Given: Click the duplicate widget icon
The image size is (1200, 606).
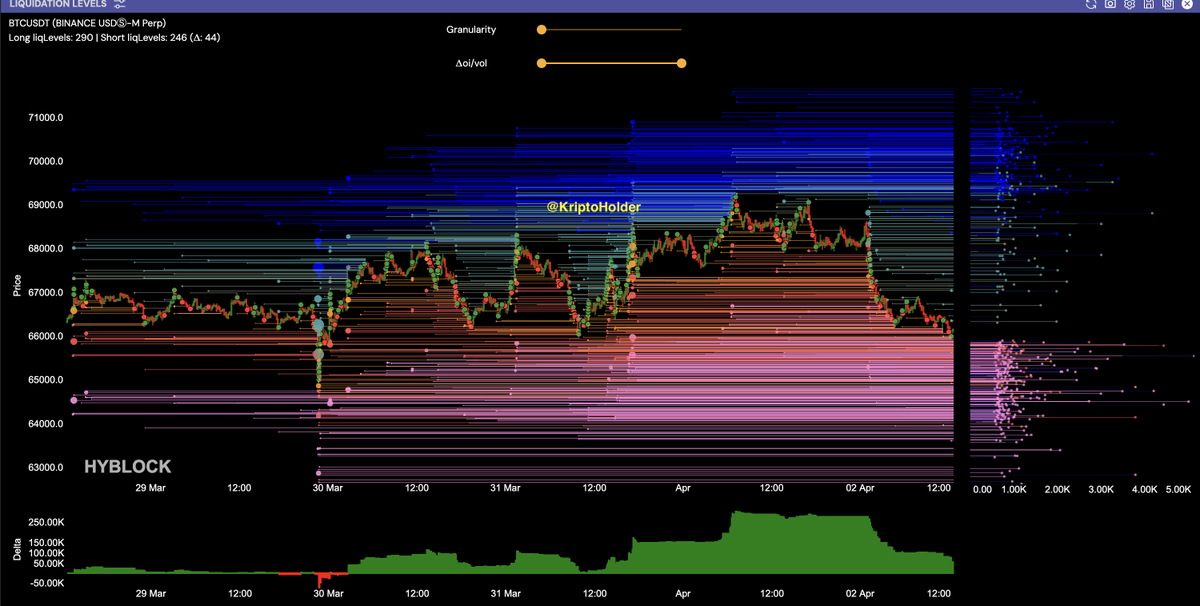Looking at the screenshot, I should click(x=1166, y=4).
